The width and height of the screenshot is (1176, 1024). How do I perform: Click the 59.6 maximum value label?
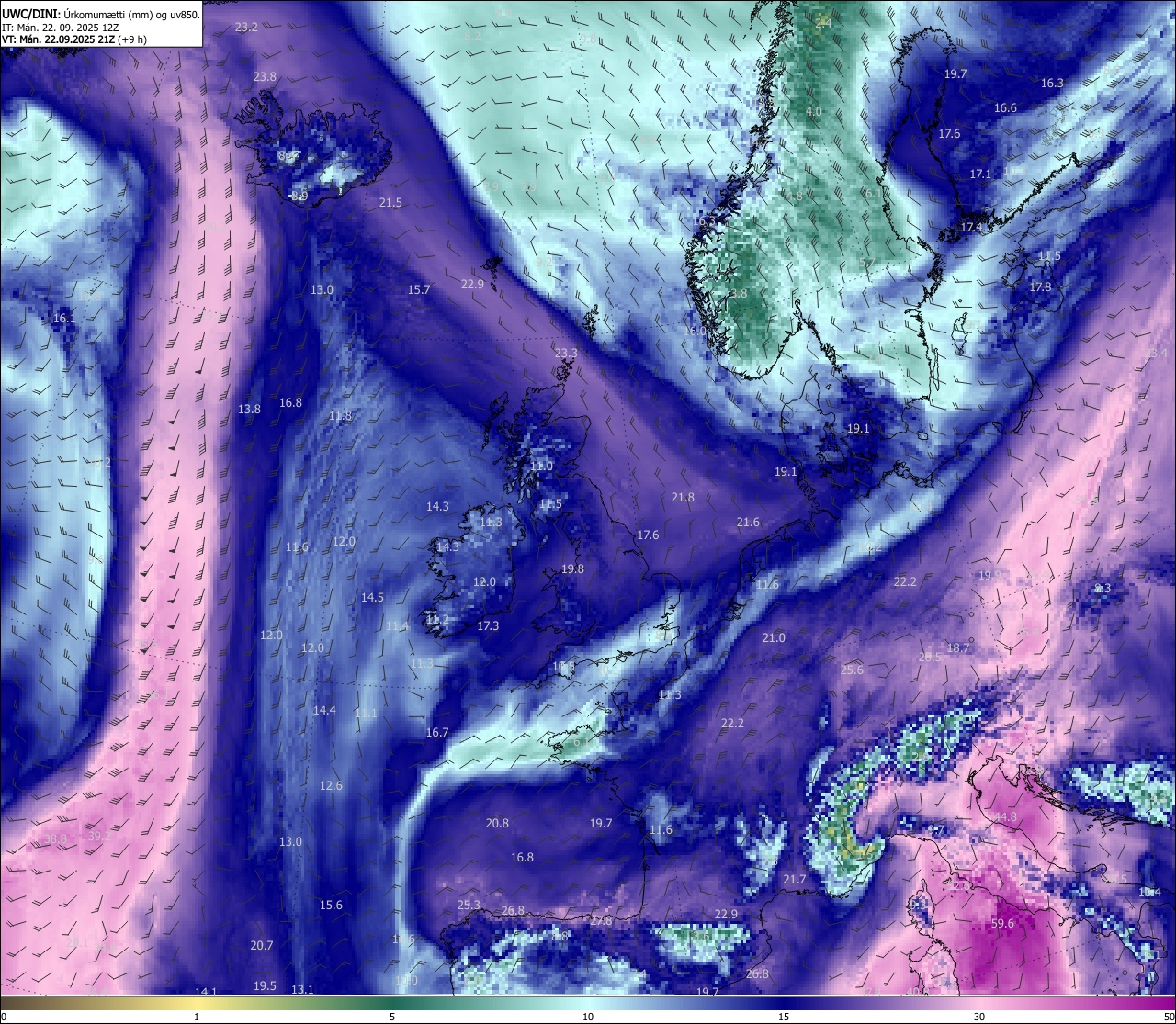[1002, 925]
